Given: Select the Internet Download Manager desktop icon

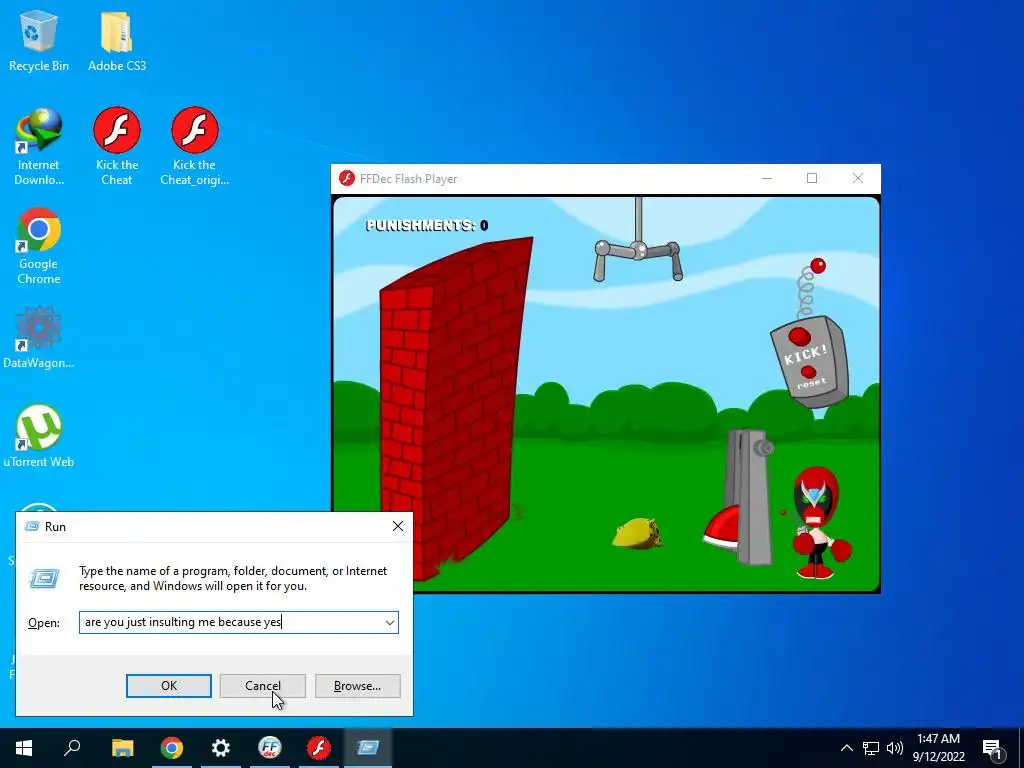Looking at the screenshot, I should (x=39, y=147).
